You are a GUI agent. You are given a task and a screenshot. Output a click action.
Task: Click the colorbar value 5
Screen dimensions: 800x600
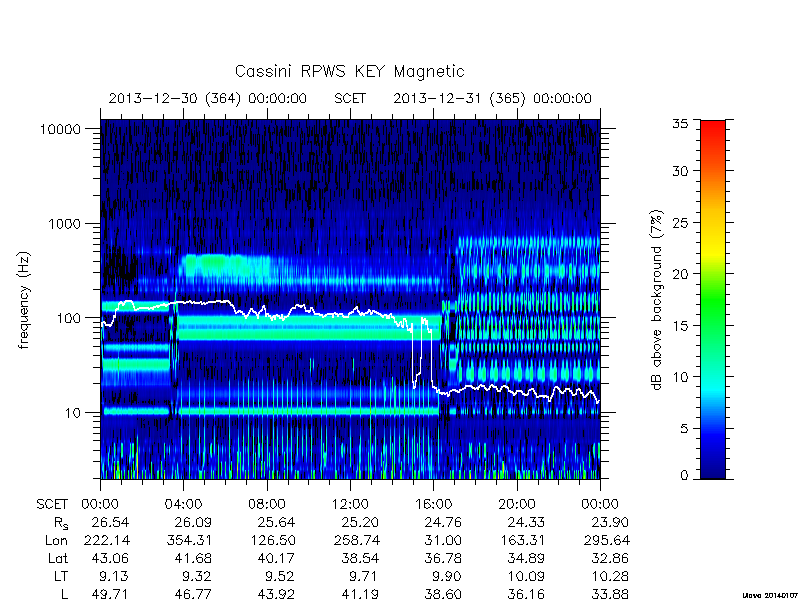click(x=684, y=429)
